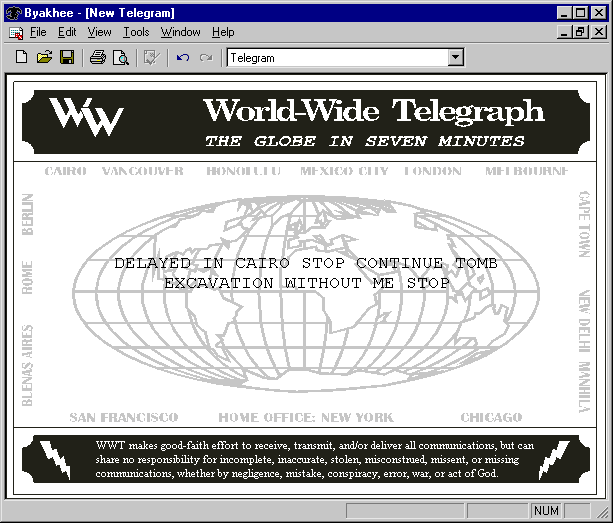Click Byakhee app icon in title bar
The height and width of the screenshot is (523, 613).
13,13
